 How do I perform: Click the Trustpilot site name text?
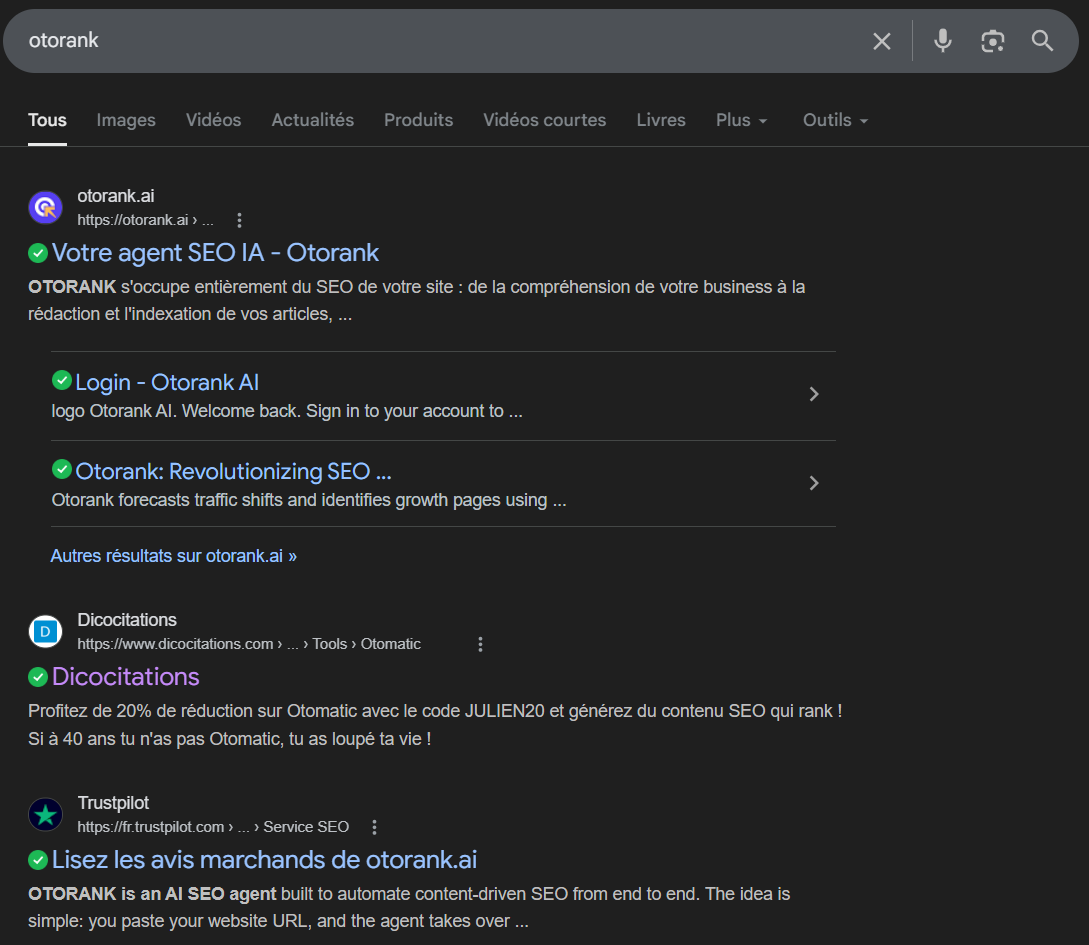tap(113, 803)
